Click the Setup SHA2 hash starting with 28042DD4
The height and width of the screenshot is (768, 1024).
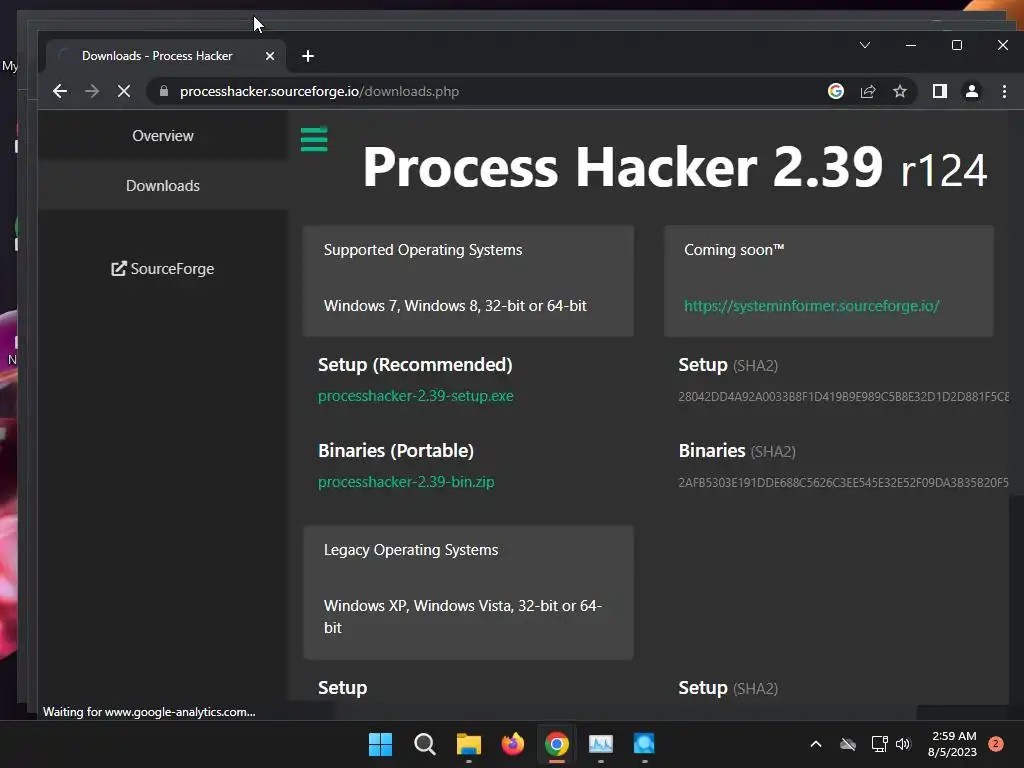(x=843, y=396)
